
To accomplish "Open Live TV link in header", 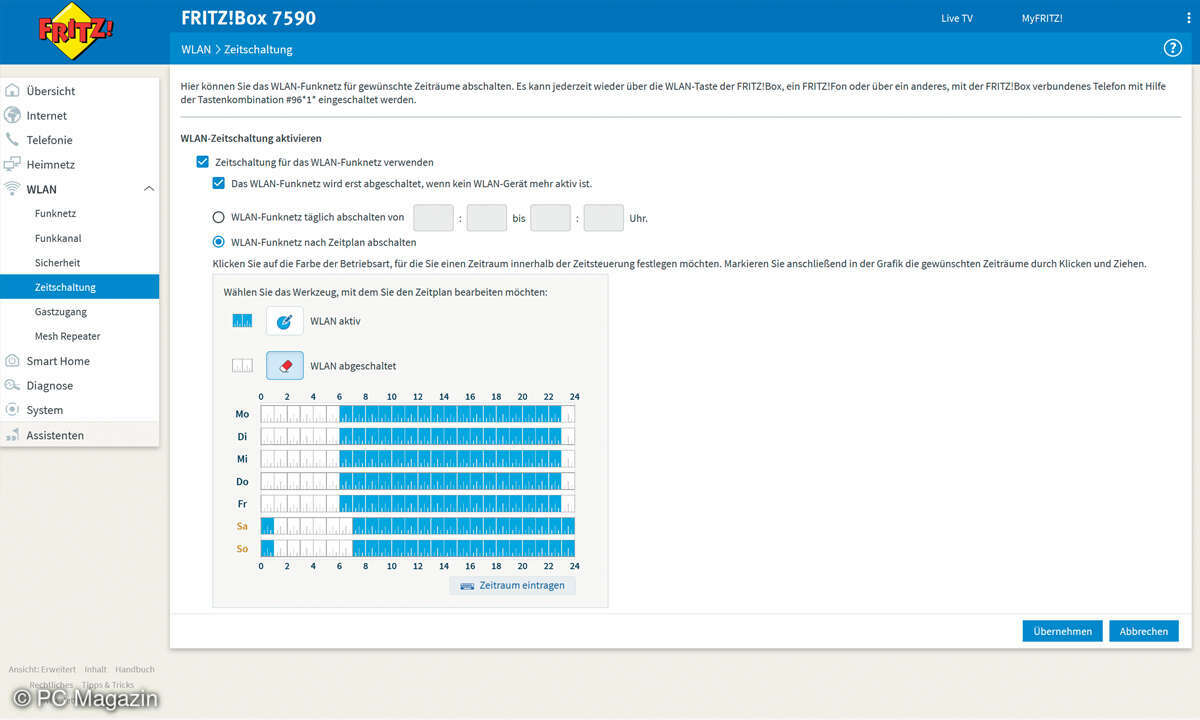I will coord(957,18).
